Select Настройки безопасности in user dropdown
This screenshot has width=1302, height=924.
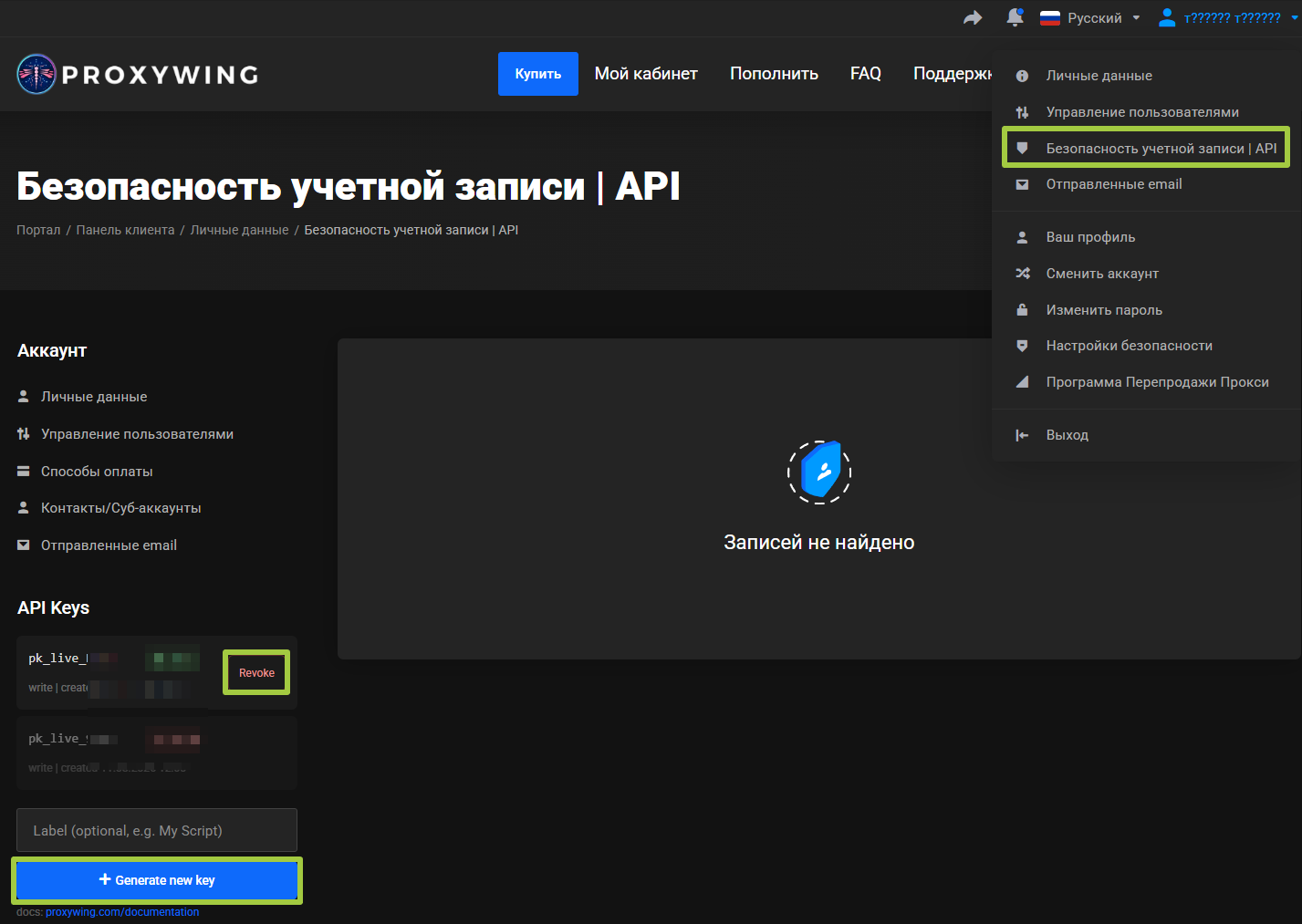point(1130,346)
